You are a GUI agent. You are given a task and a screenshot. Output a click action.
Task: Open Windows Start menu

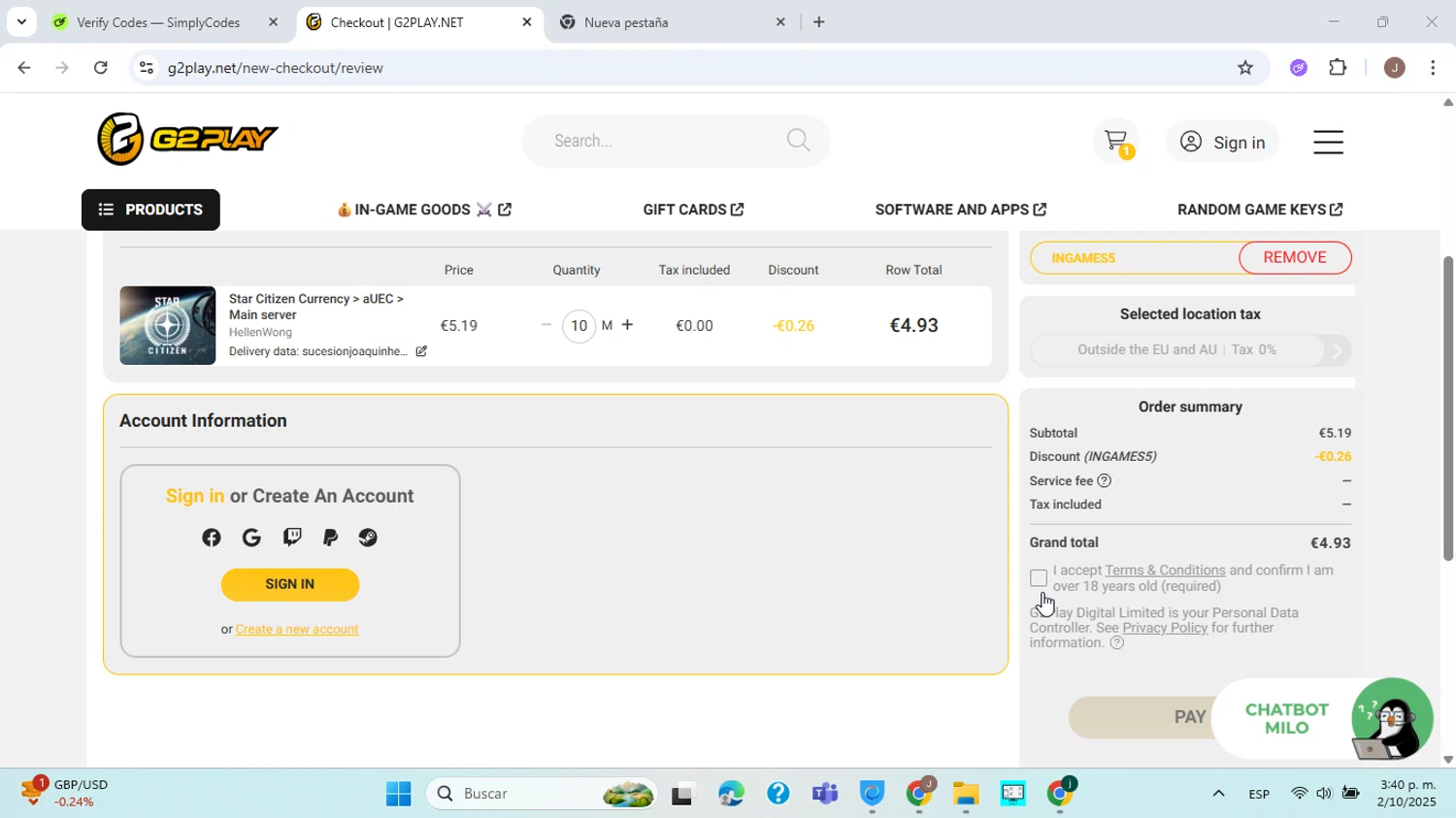coord(398,794)
